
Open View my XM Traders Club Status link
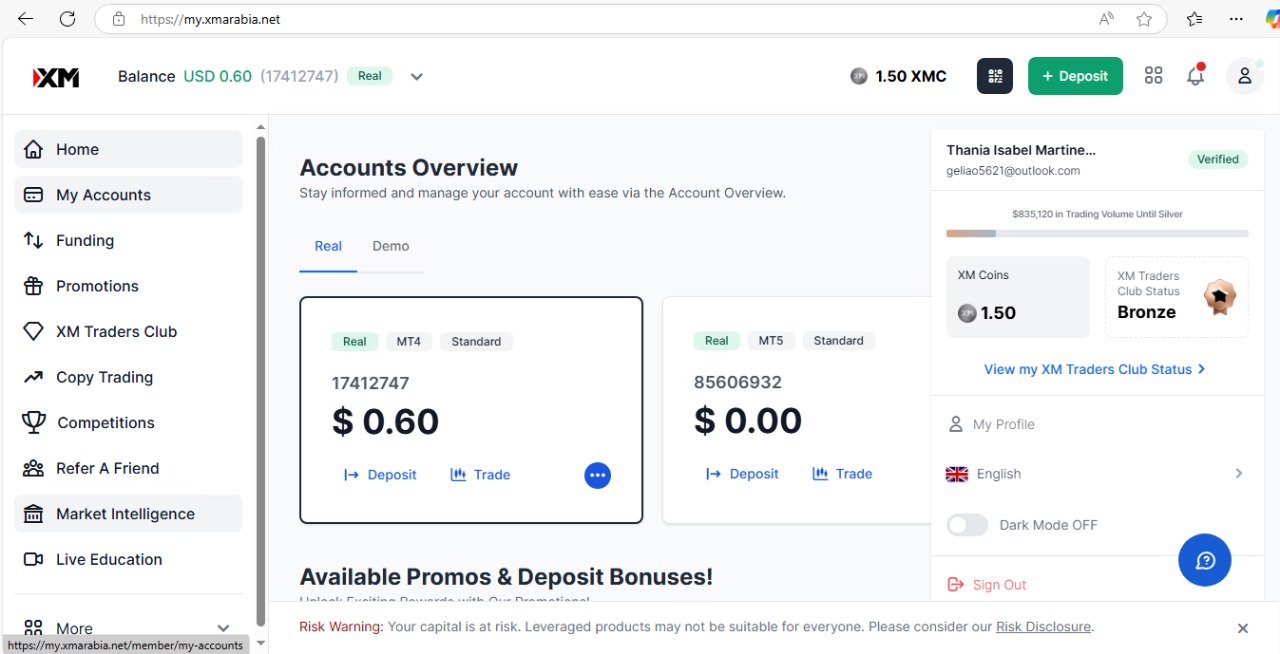coord(1094,369)
